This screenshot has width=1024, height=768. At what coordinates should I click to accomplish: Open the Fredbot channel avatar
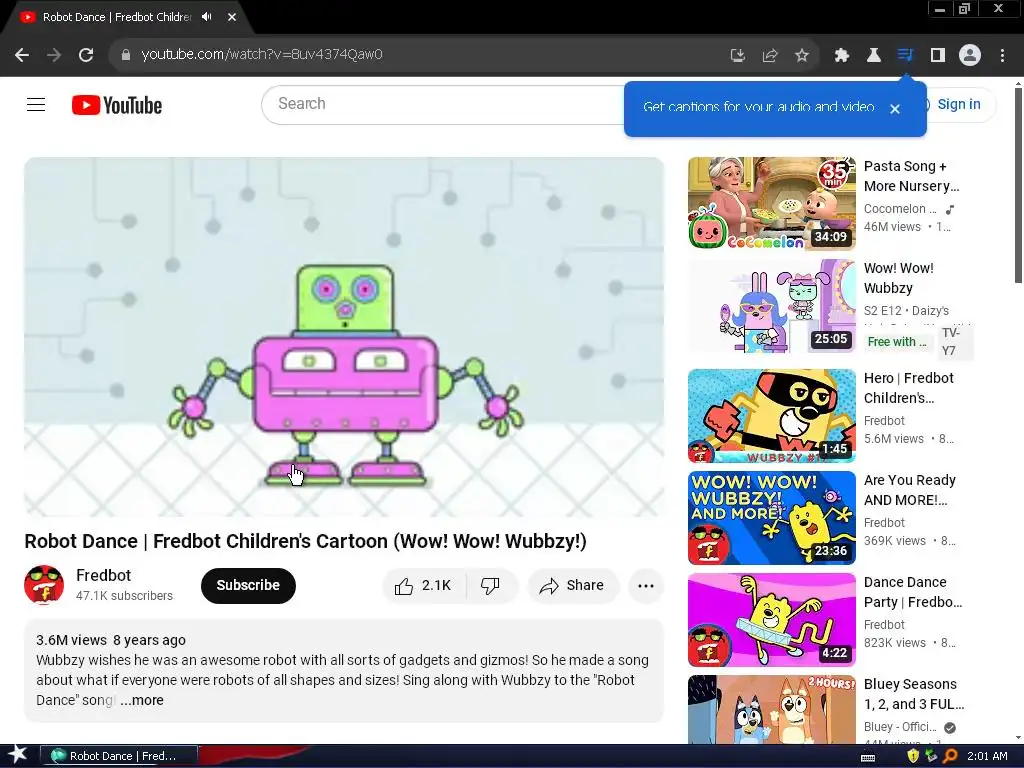pyautogui.click(x=44, y=584)
